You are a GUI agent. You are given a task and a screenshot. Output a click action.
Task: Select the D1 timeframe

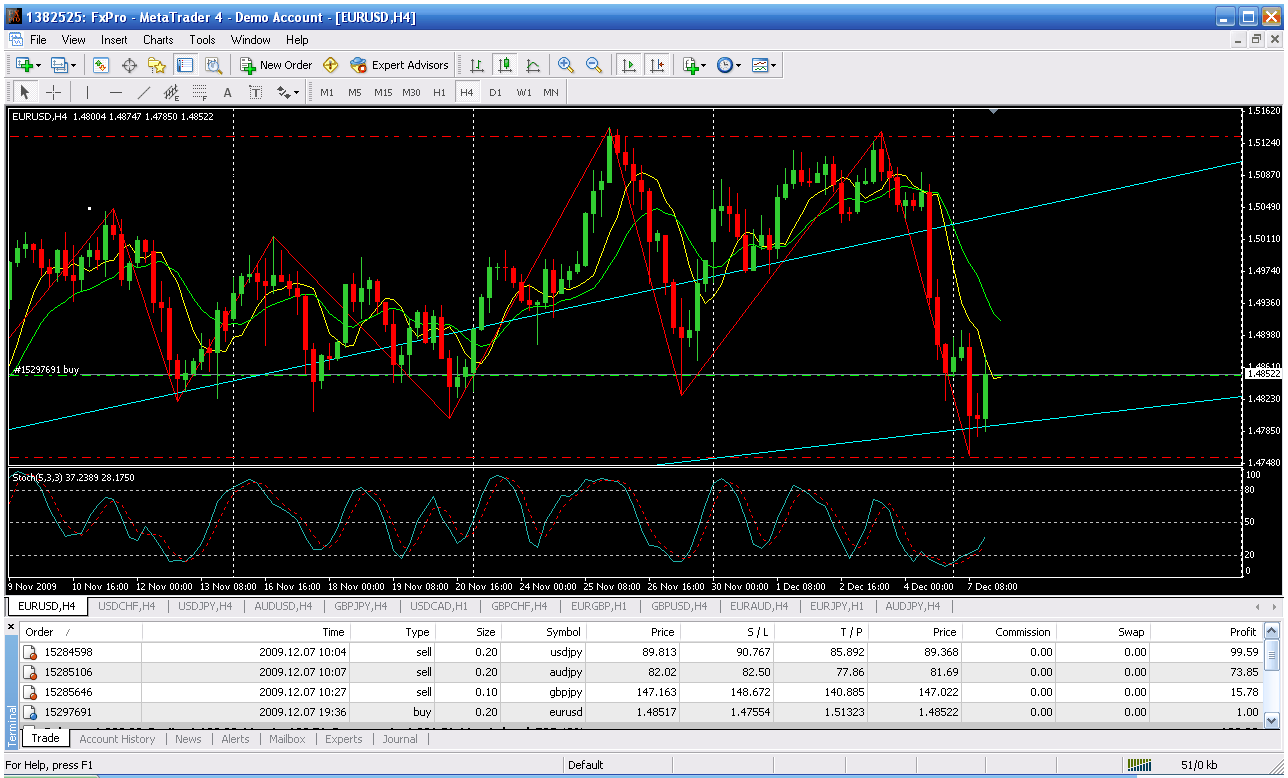pos(495,92)
